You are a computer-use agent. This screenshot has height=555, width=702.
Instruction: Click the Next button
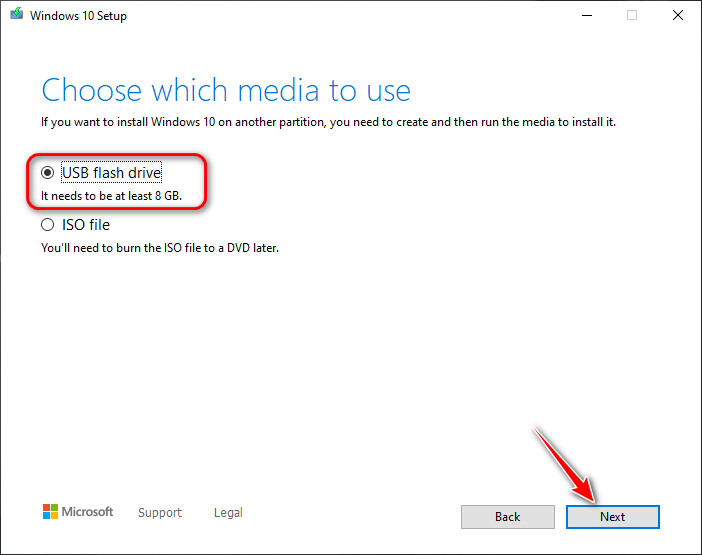pyautogui.click(x=612, y=517)
